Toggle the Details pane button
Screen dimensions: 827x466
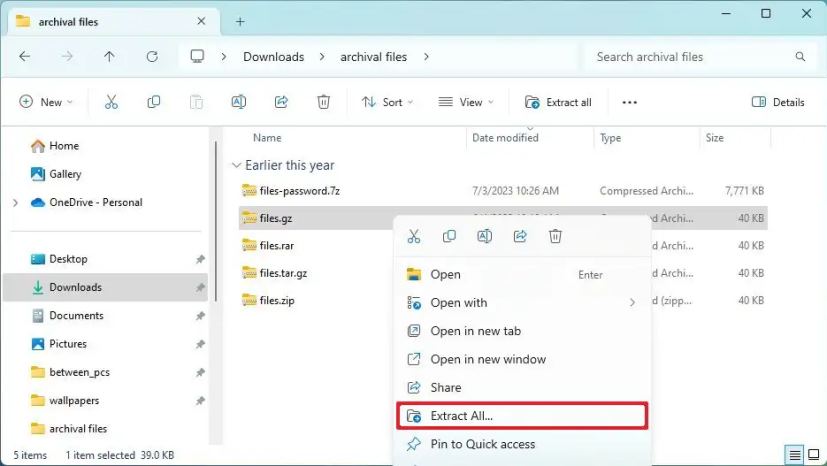click(x=778, y=102)
